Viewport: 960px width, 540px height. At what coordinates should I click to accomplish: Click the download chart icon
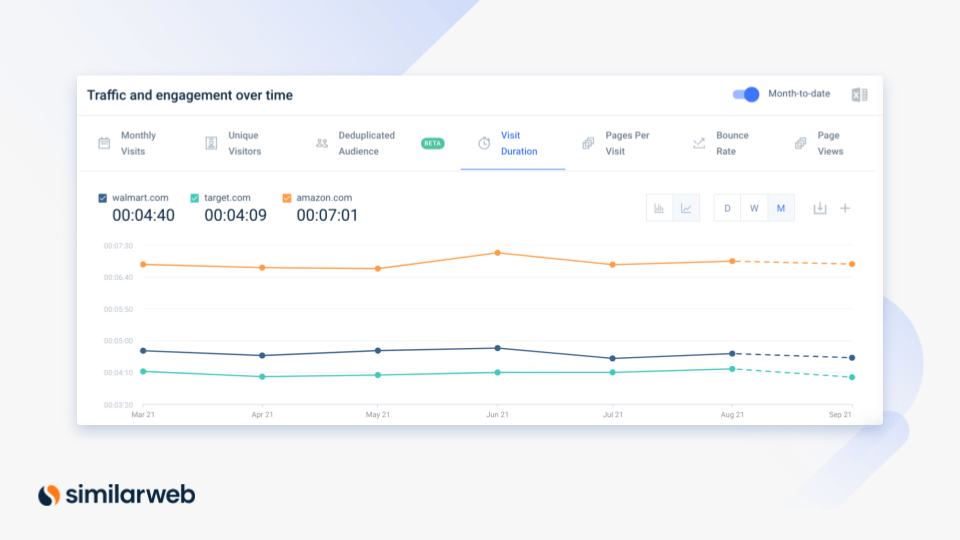[820, 208]
